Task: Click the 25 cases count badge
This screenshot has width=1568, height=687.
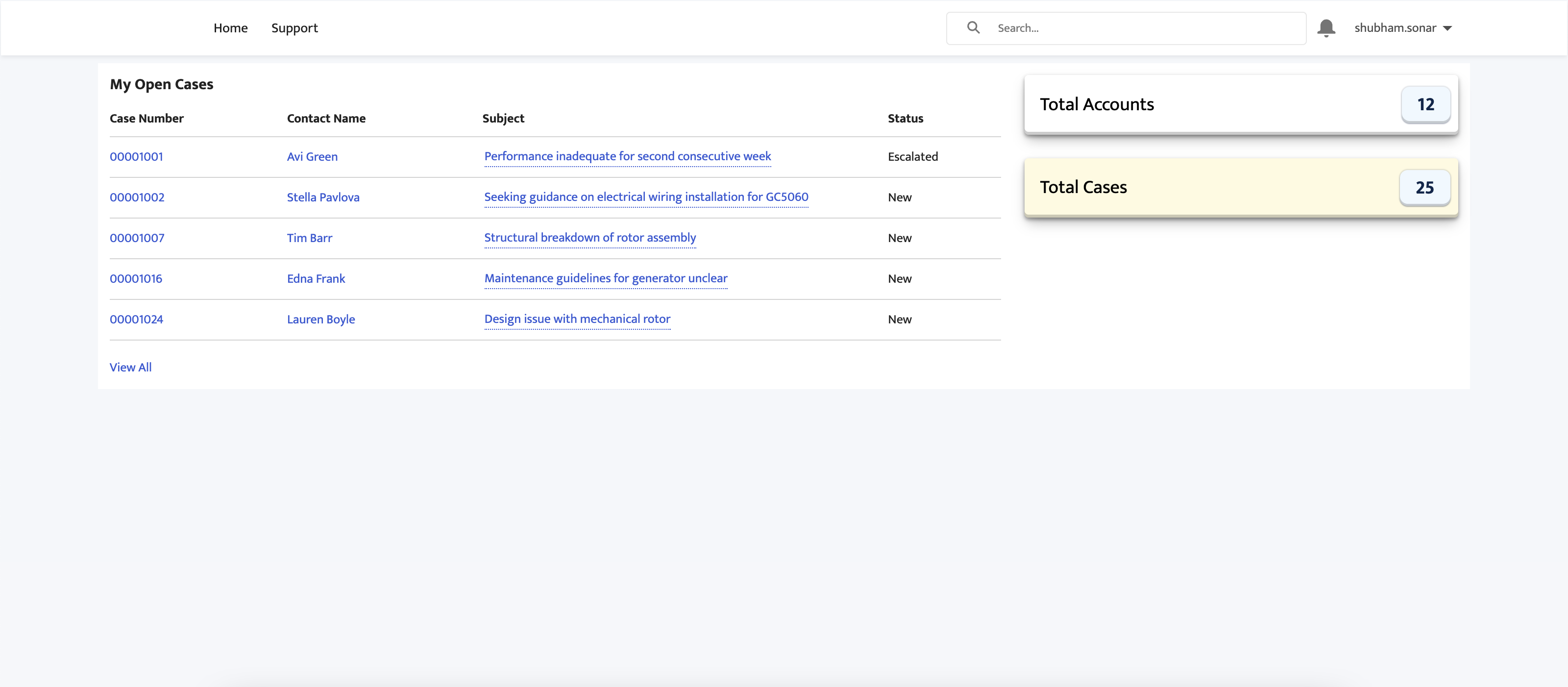Action: pyautogui.click(x=1424, y=187)
